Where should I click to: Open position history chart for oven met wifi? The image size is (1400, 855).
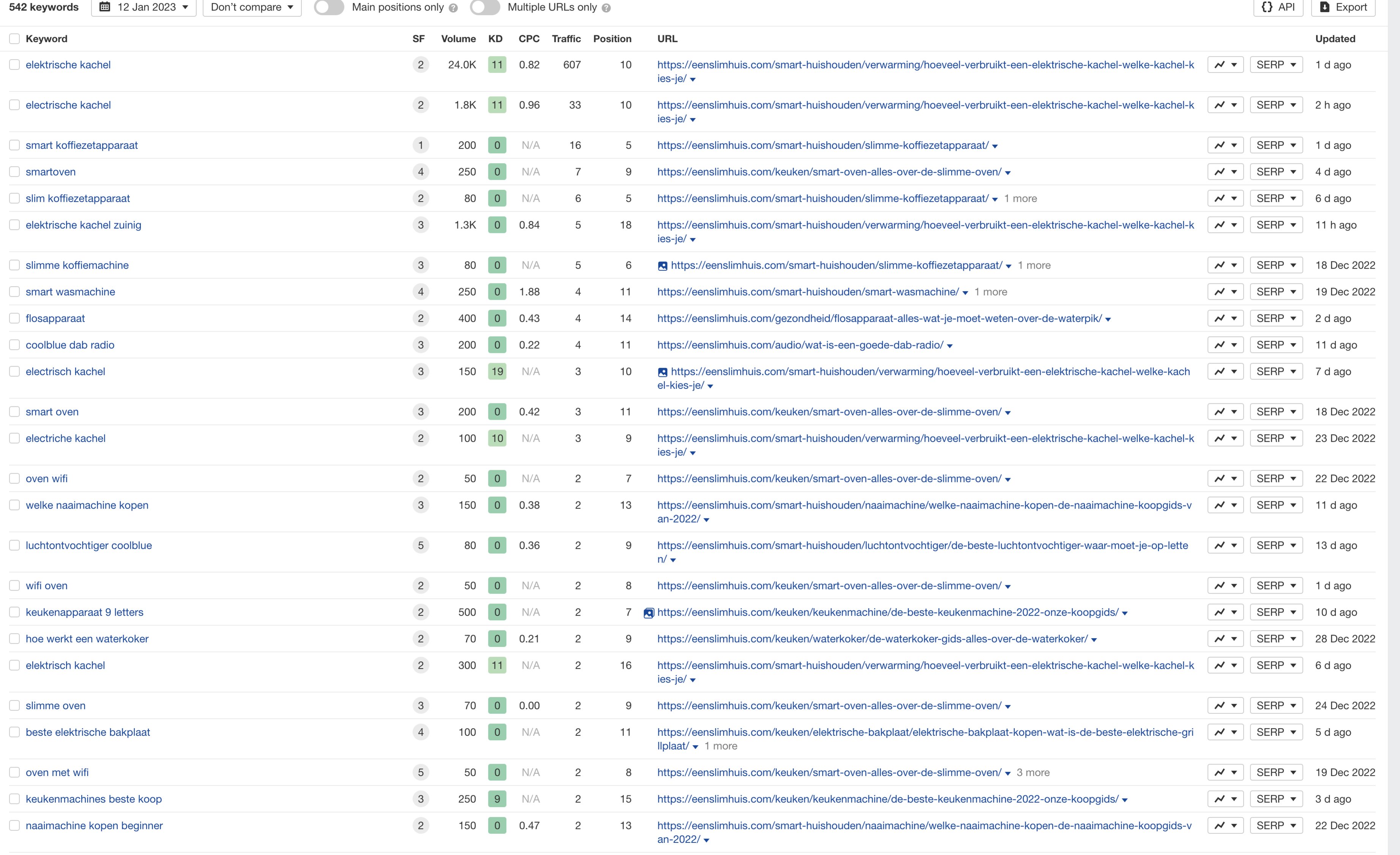[1226, 773]
